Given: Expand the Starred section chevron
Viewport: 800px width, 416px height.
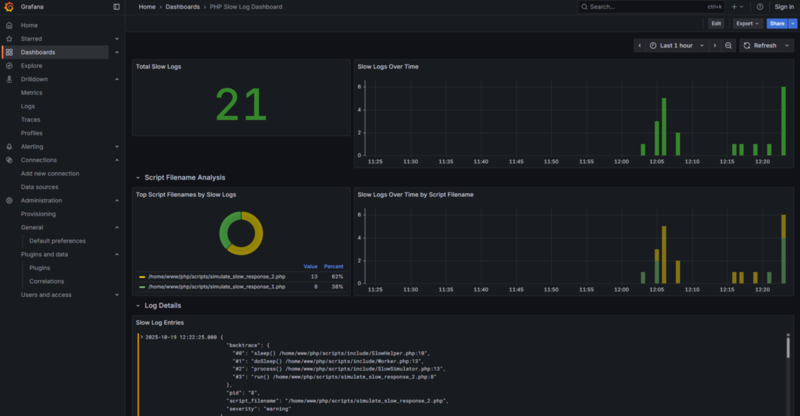Looking at the screenshot, I should click(x=117, y=39).
